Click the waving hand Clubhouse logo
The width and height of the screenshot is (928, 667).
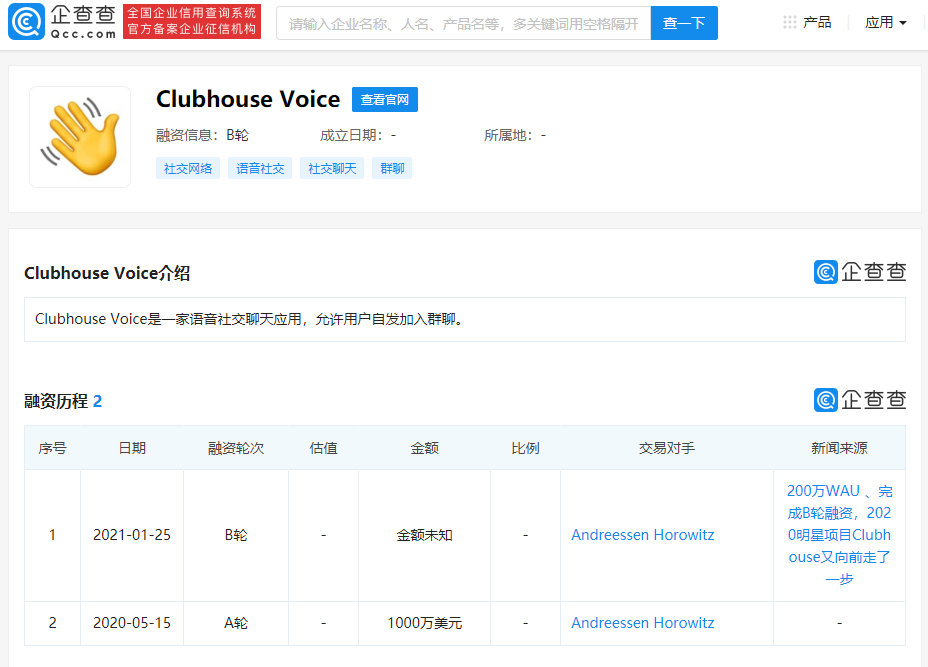80,137
